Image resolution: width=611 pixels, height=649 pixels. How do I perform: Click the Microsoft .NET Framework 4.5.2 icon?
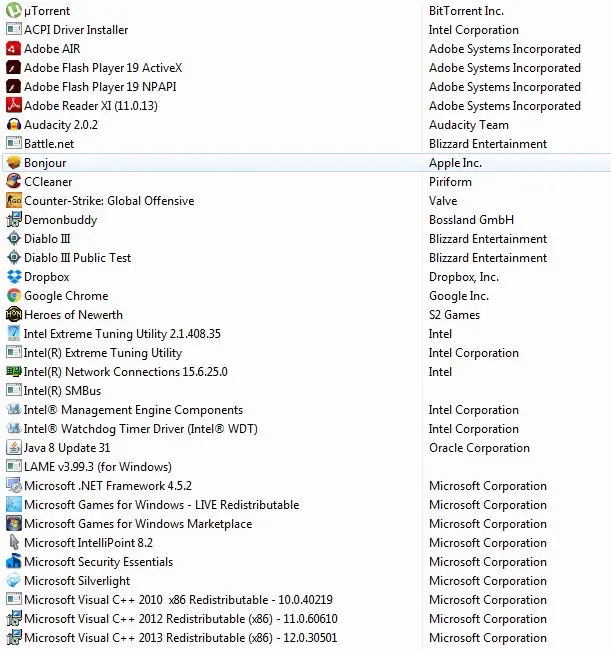tap(14, 486)
